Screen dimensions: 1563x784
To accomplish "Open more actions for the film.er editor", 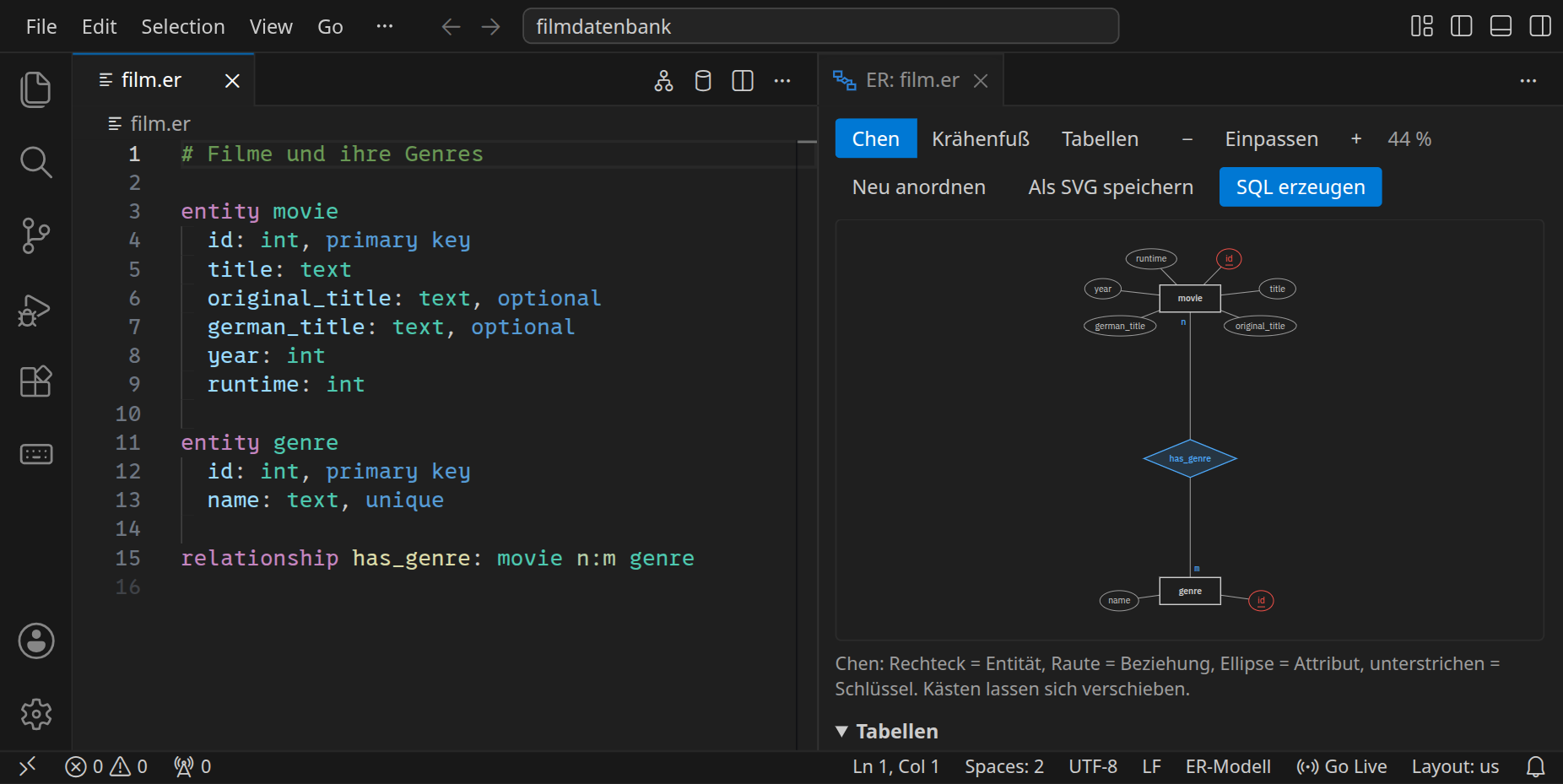I will coord(782,81).
